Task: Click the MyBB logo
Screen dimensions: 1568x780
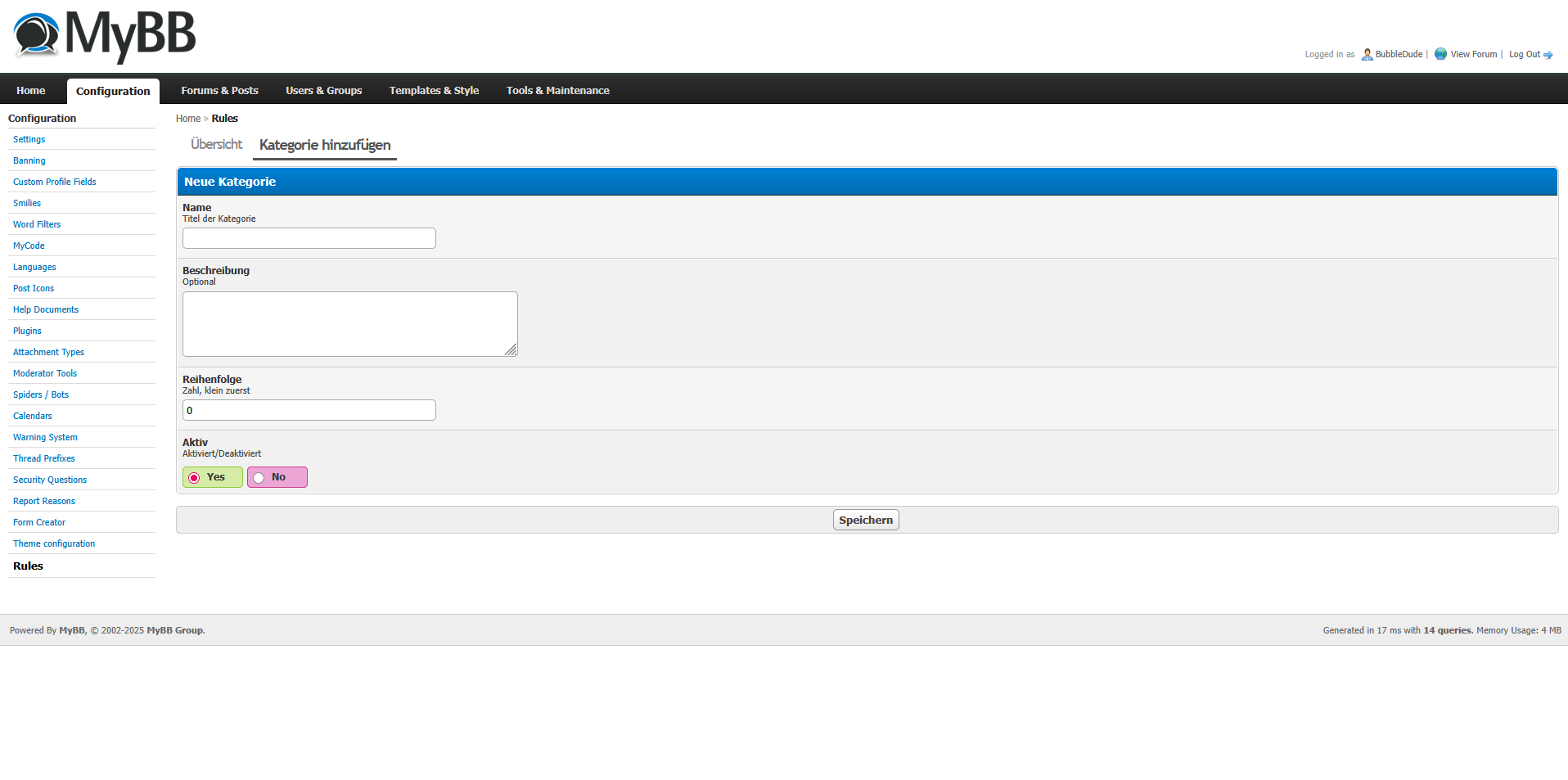Action: 105,37
